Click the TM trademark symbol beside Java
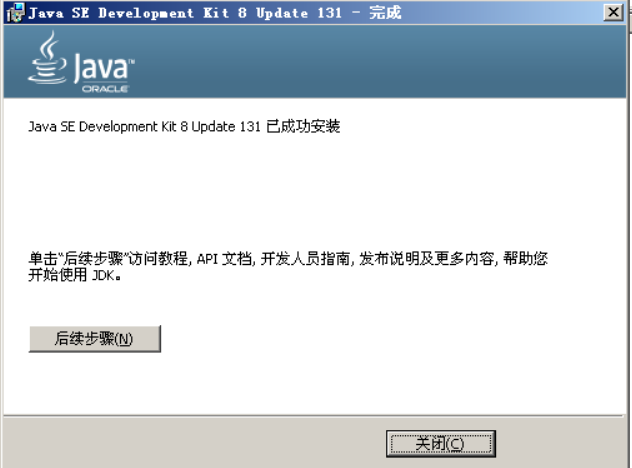632x468 pixels. [131, 61]
